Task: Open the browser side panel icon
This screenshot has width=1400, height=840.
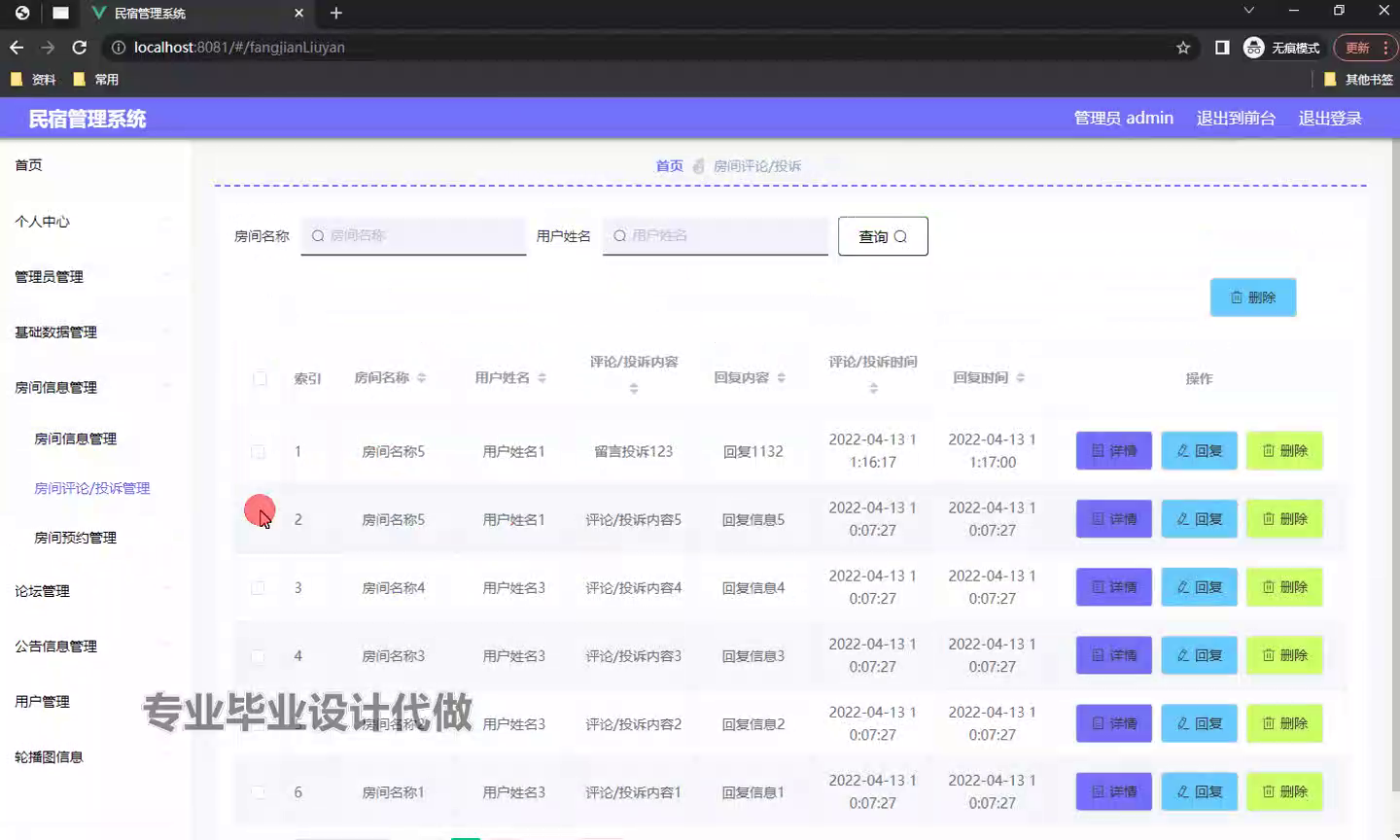Action: tap(1222, 47)
